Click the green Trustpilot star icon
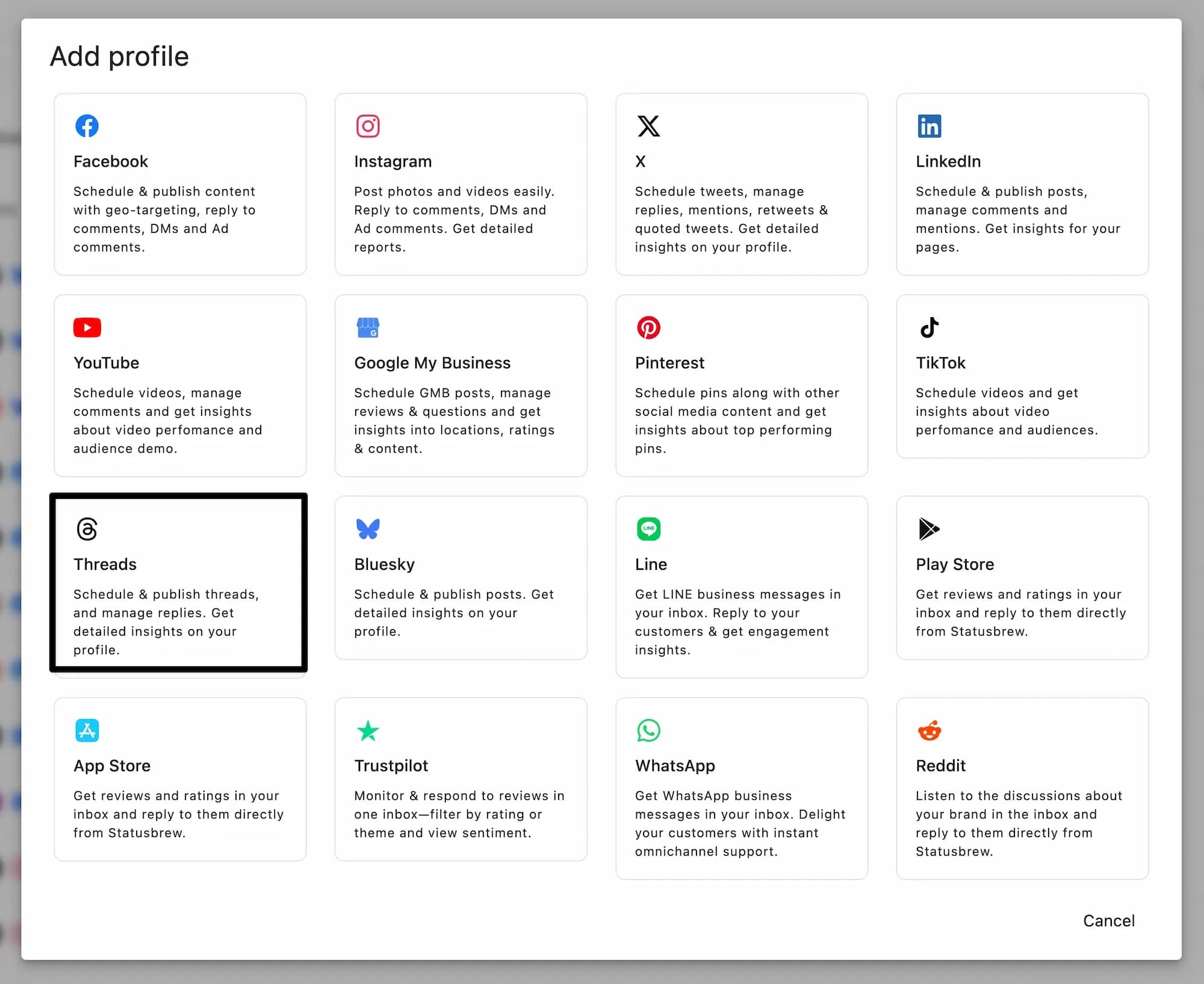1204x984 pixels. click(368, 731)
